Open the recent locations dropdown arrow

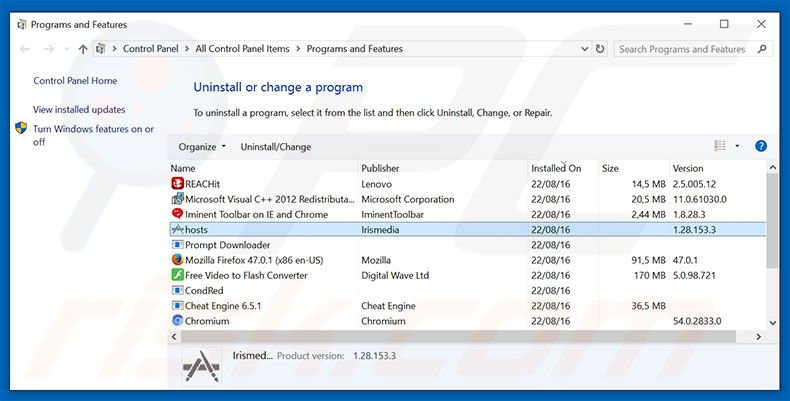[x=67, y=49]
